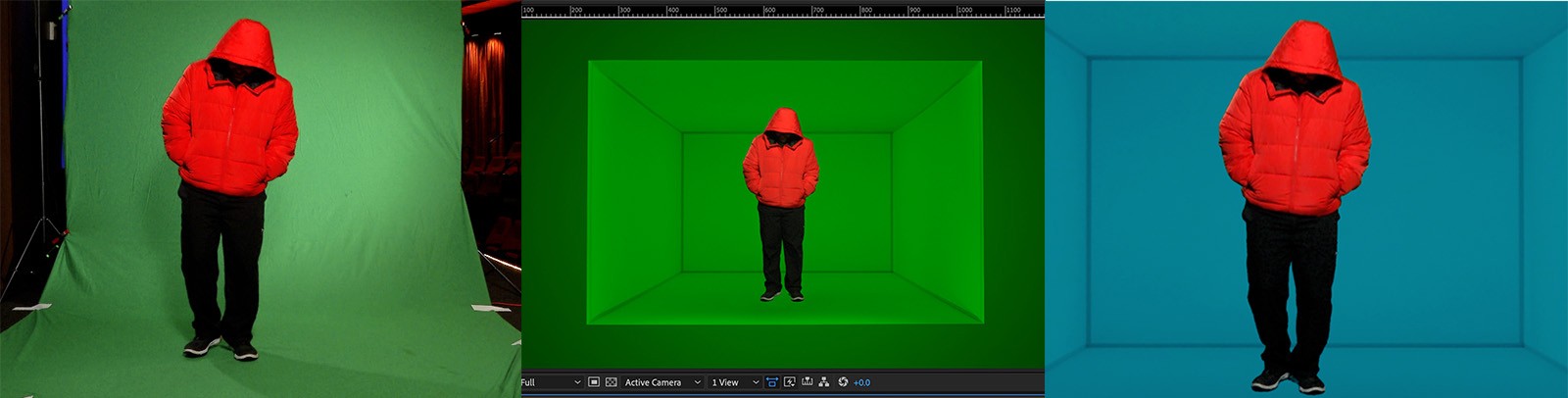Screen dimensions: 1568x398
Task: Open the Full resolution dropdown
Action: [551, 382]
